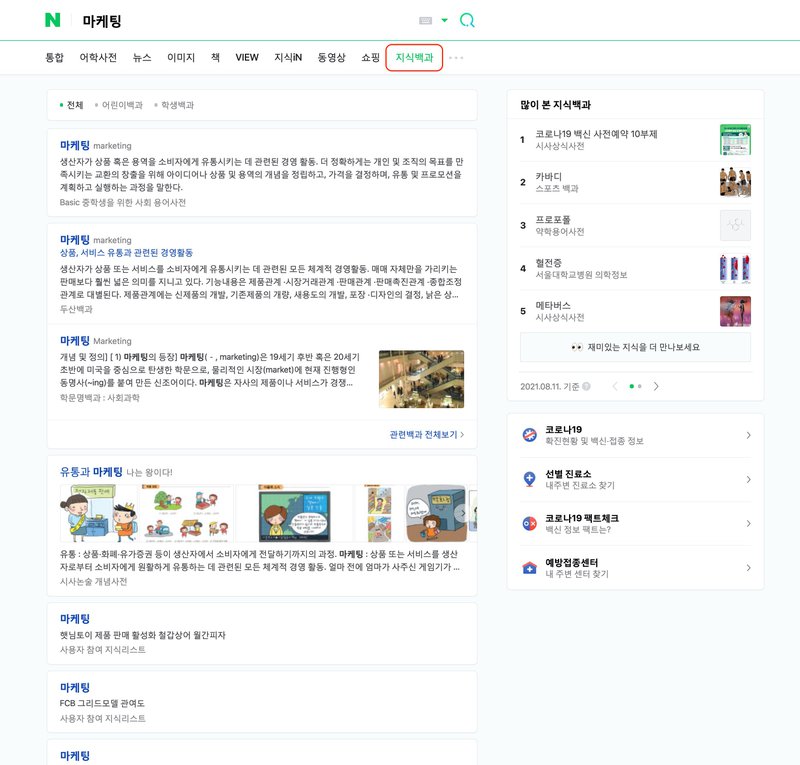Click the 카바디 sports thumbnail
The height and width of the screenshot is (765, 800).
[735, 182]
